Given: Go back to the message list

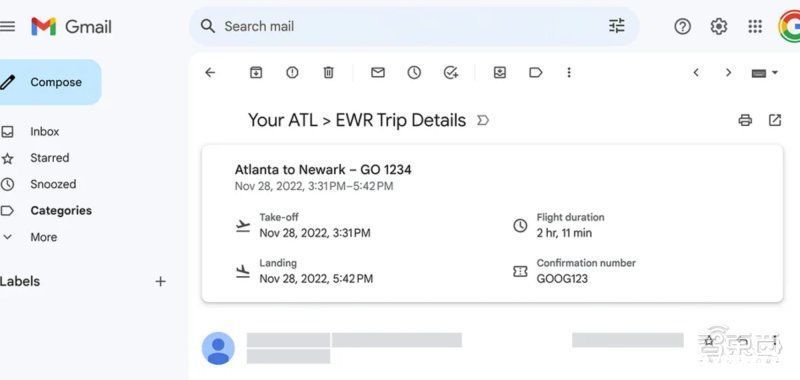Looking at the screenshot, I should coord(210,72).
